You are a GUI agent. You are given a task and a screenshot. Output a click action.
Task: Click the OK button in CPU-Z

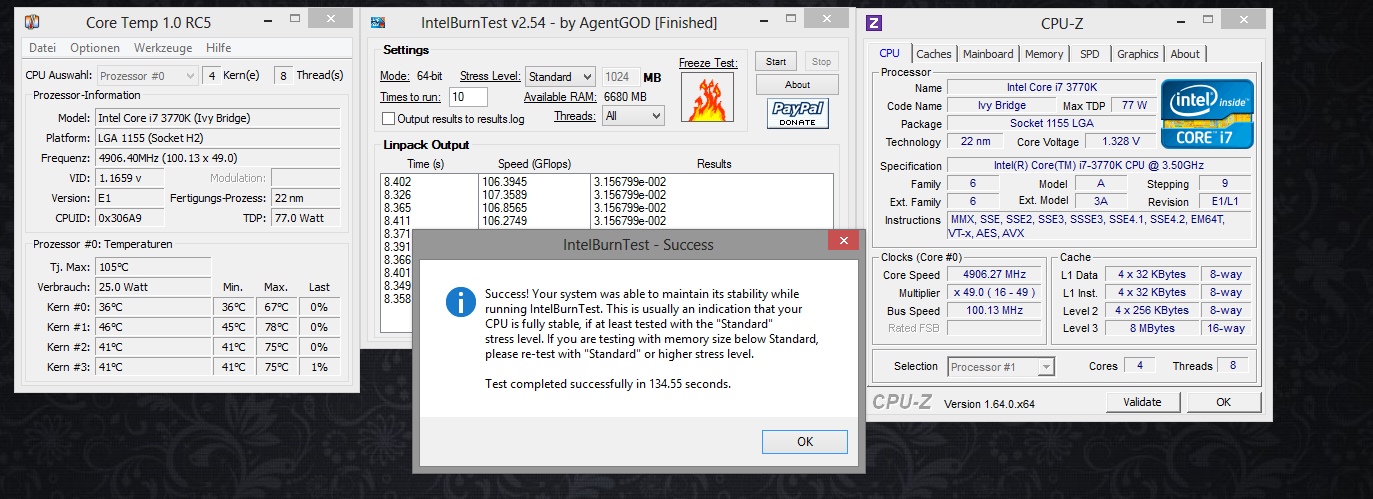(x=1223, y=402)
